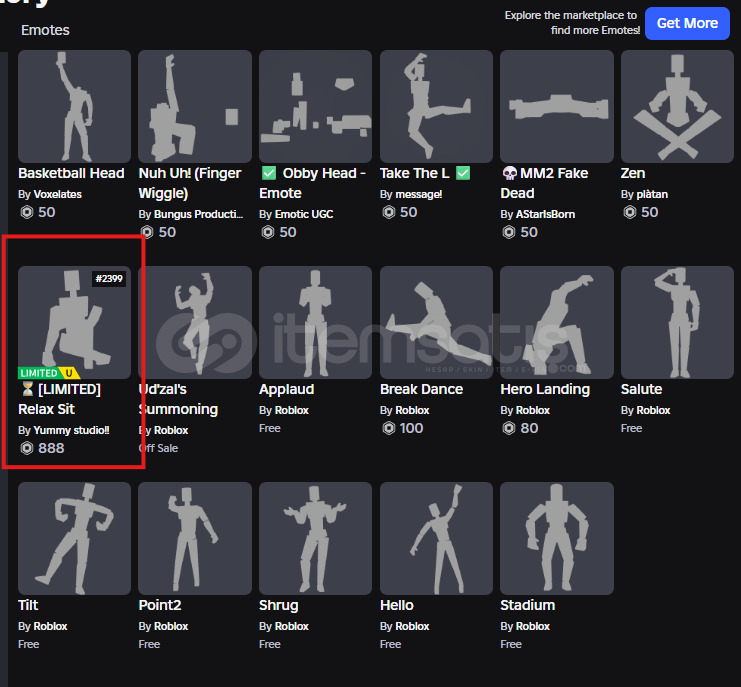Click the Hello title link
The height and width of the screenshot is (687, 741).
click(x=396, y=605)
